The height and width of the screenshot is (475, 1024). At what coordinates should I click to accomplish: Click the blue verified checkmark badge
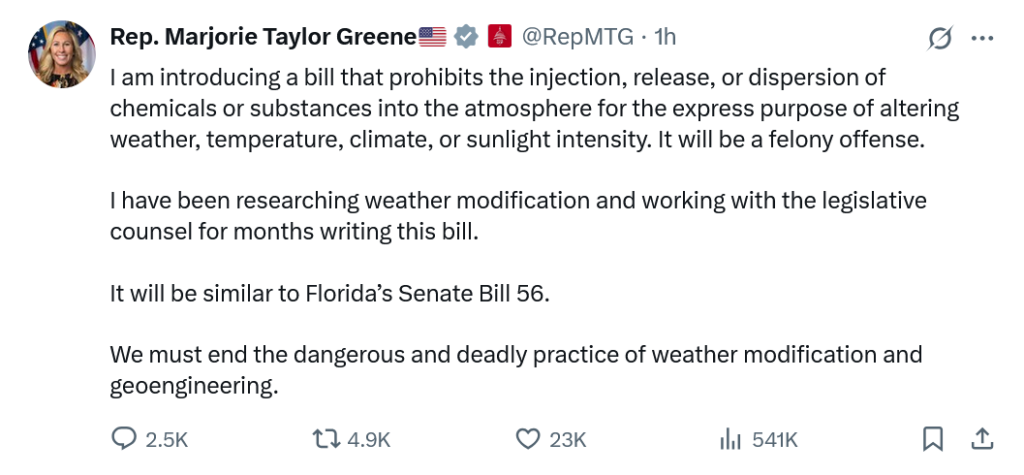[465, 37]
